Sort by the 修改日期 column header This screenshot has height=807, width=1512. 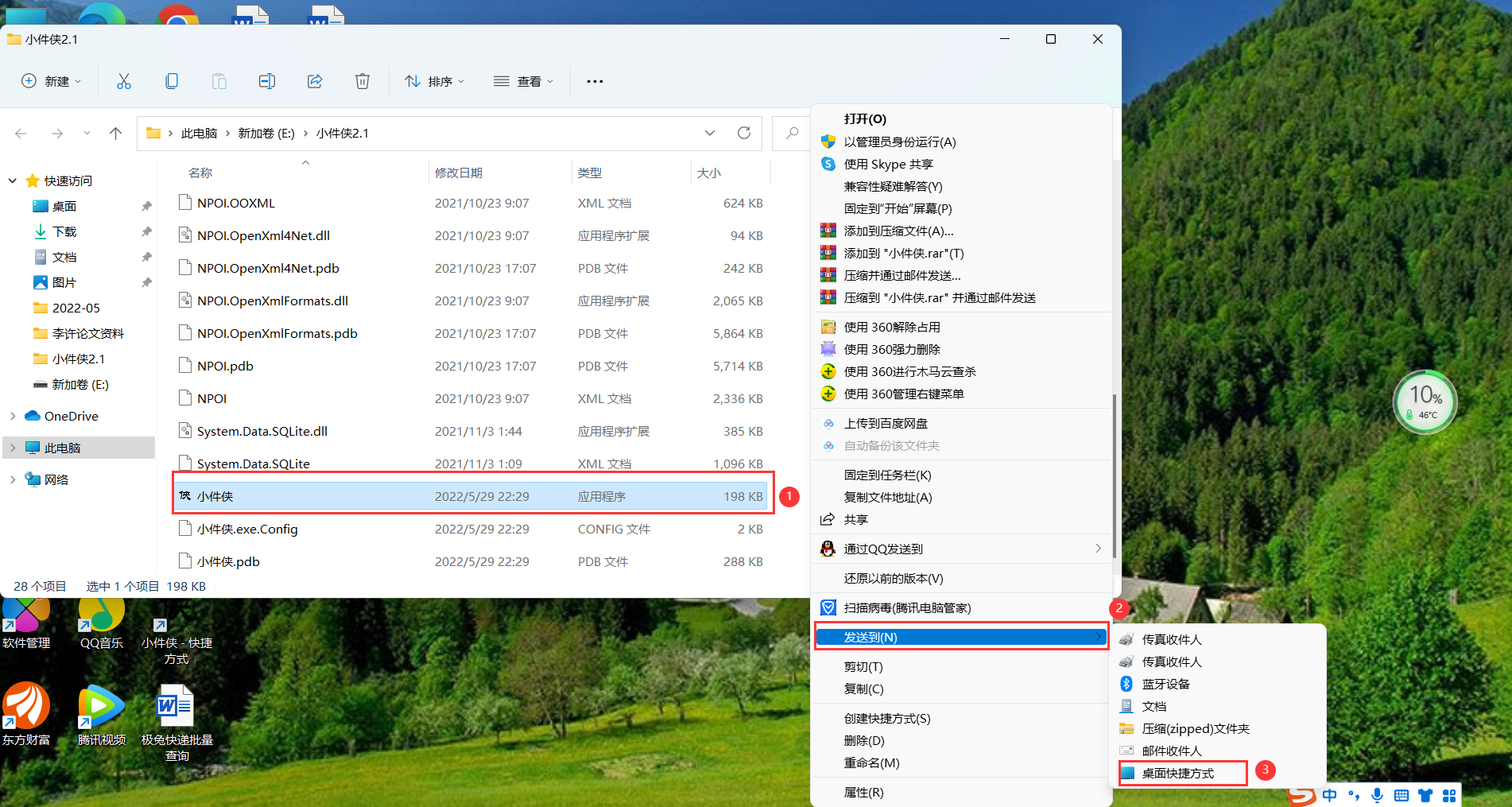[x=459, y=173]
